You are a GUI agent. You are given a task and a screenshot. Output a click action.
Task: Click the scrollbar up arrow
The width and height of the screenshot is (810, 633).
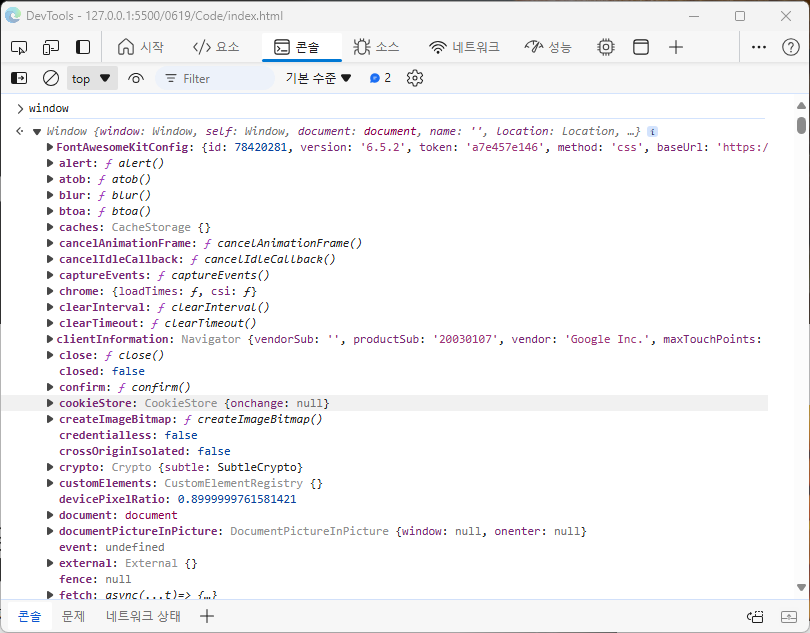pyautogui.click(x=801, y=105)
